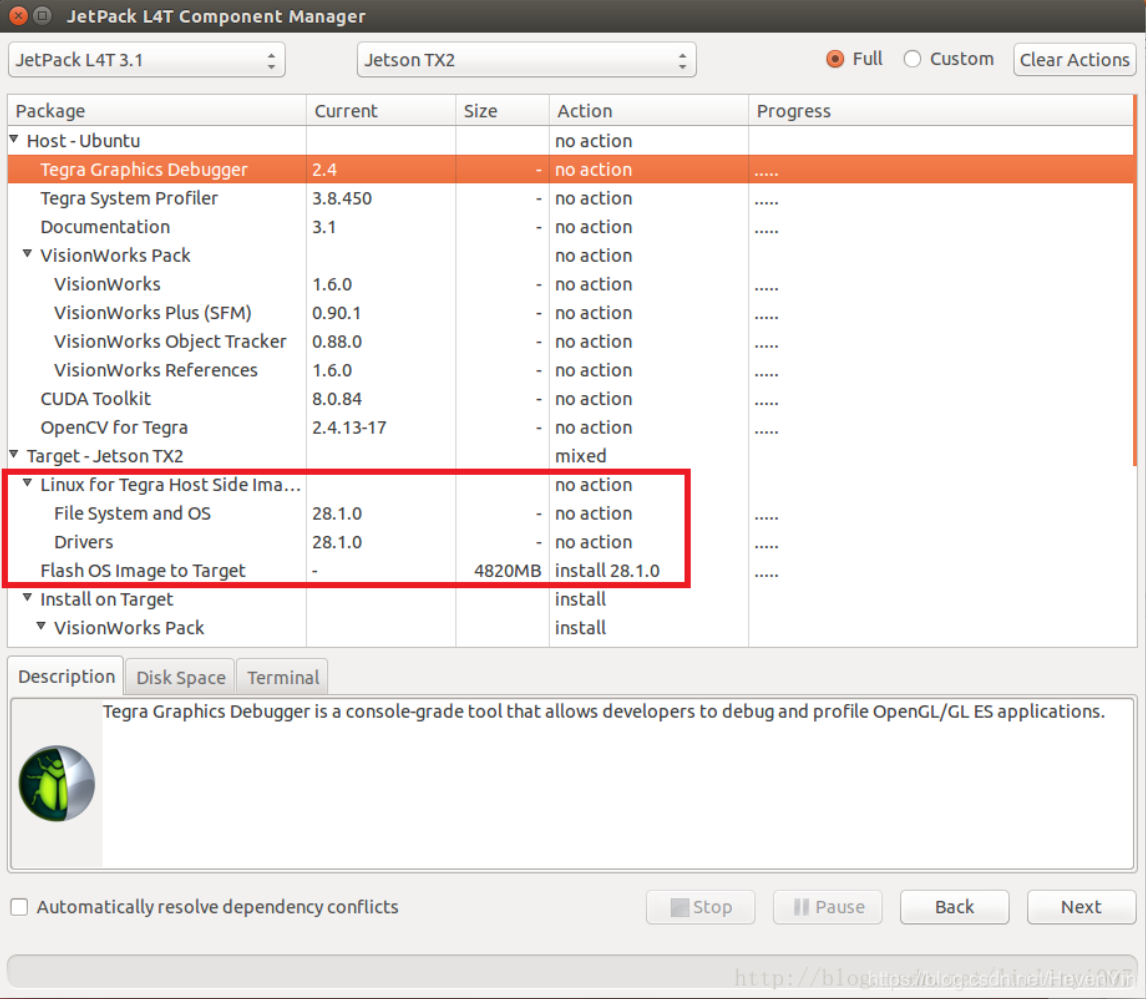Collapse the Host-side VisionWorks Pack node
Image resolution: width=1146 pixels, height=999 pixels.
tap(27, 254)
